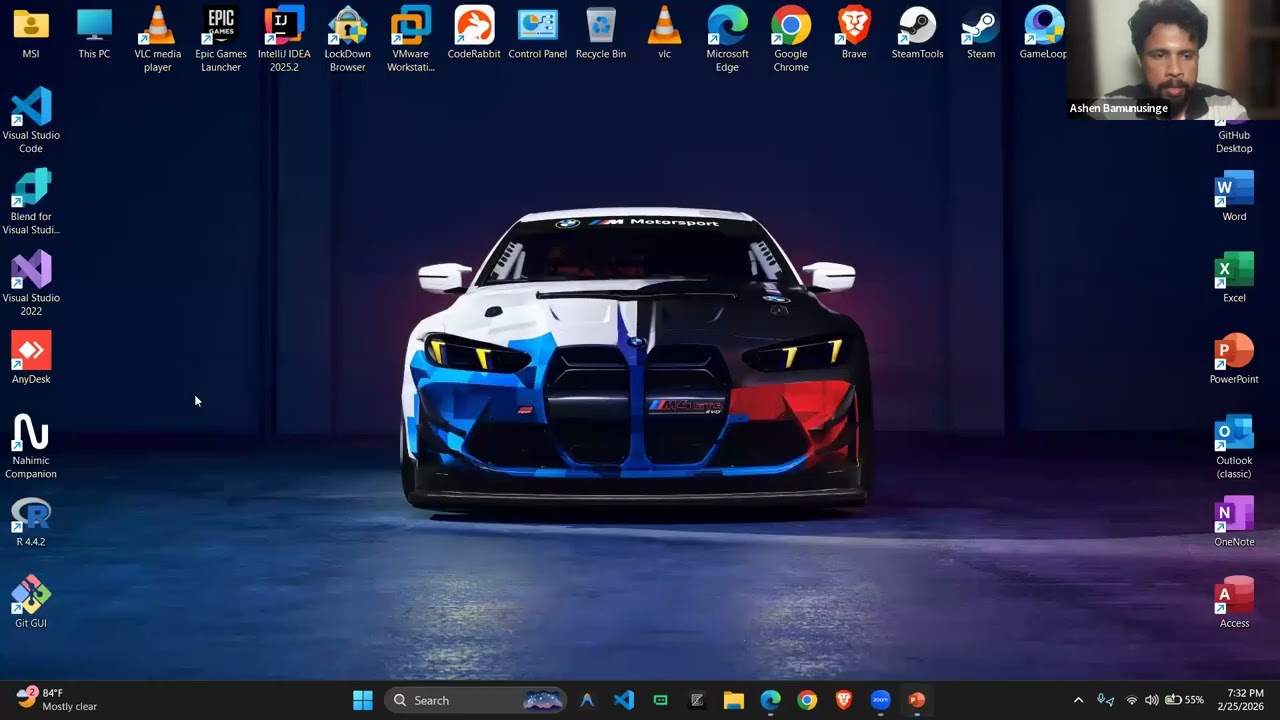This screenshot has height=720, width=1280.
Task: Select IntelliJ IDEA 2025.2 shortcut
Action: click(284, 40)
